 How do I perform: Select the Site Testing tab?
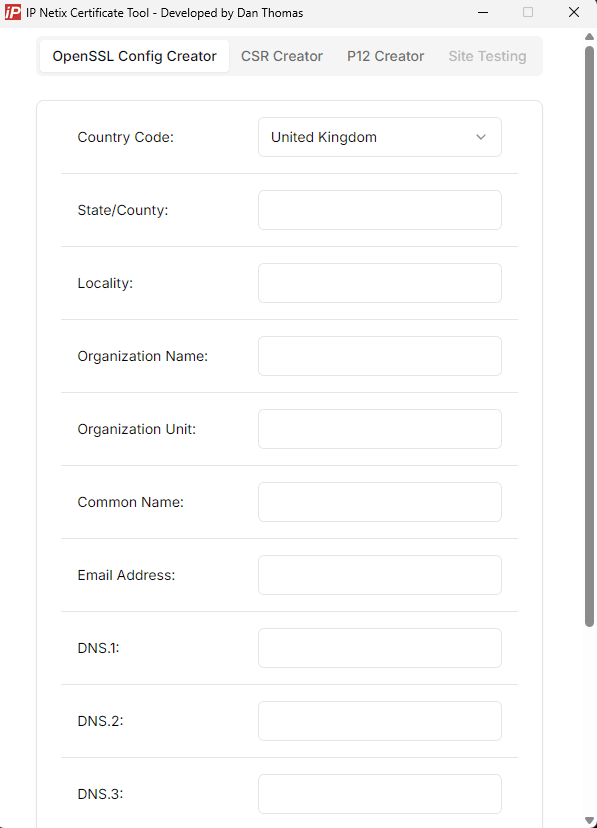click(x=487, y=56)
